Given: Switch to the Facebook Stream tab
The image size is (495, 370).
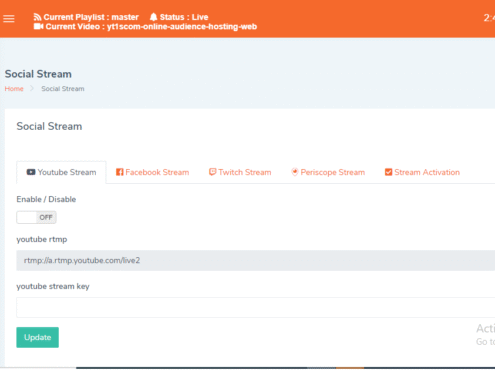Looking at the screenshot, I should (153, 172).
